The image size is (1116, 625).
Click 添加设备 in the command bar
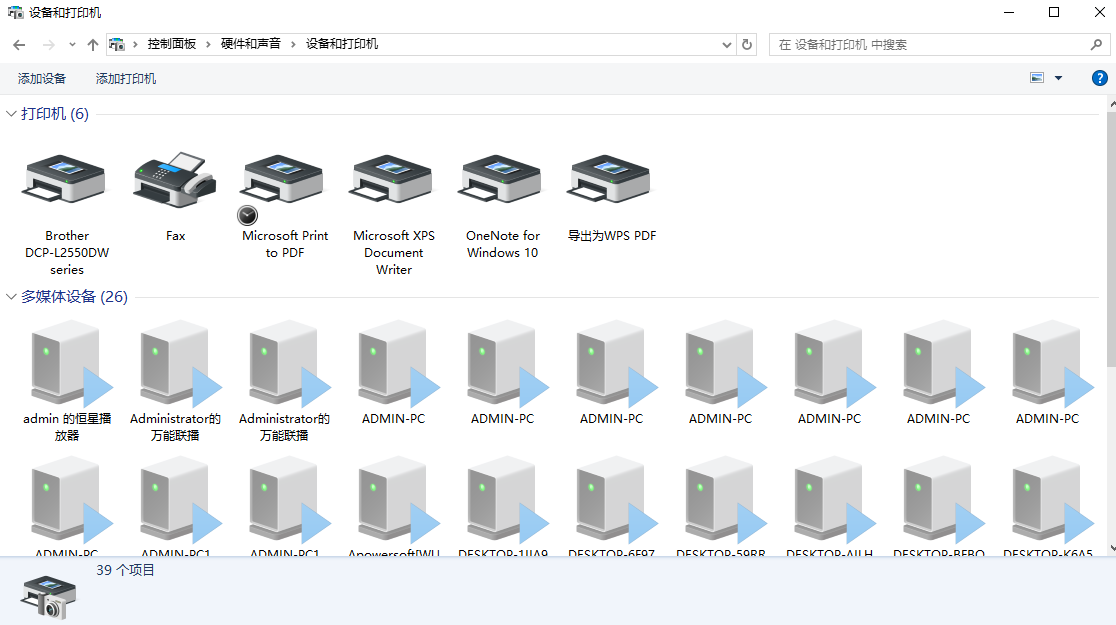[42, 79]
